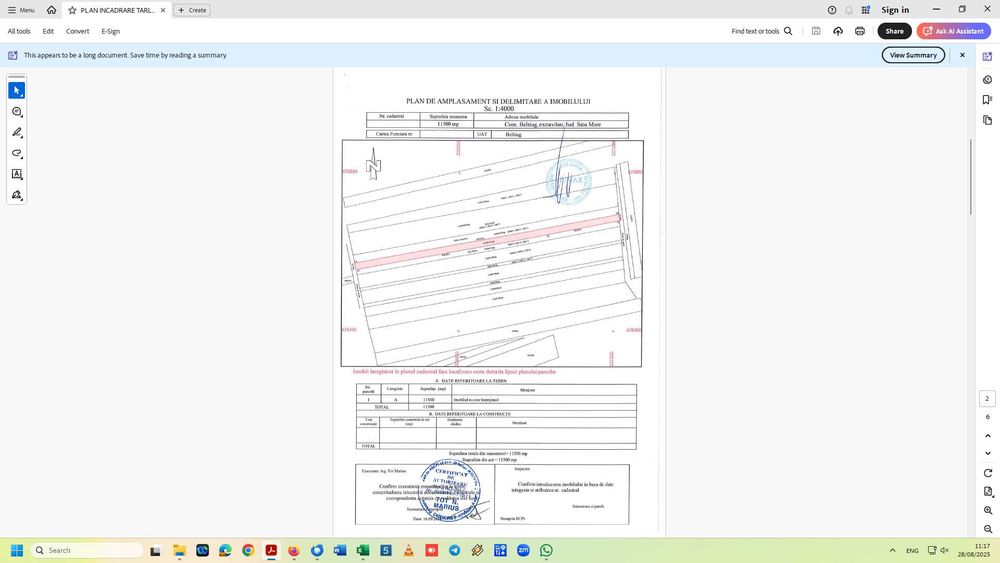Open the Convert menu
1000x563 pixels.
click(x=77, y=31)
